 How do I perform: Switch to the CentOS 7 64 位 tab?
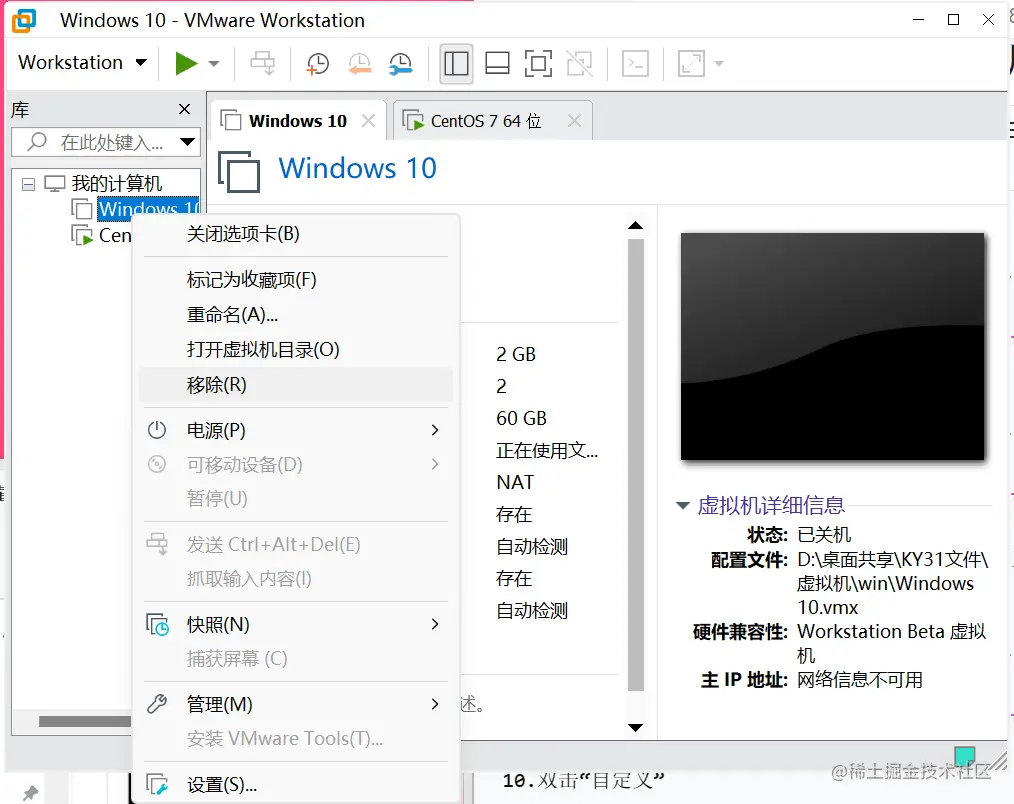(486, 121)
